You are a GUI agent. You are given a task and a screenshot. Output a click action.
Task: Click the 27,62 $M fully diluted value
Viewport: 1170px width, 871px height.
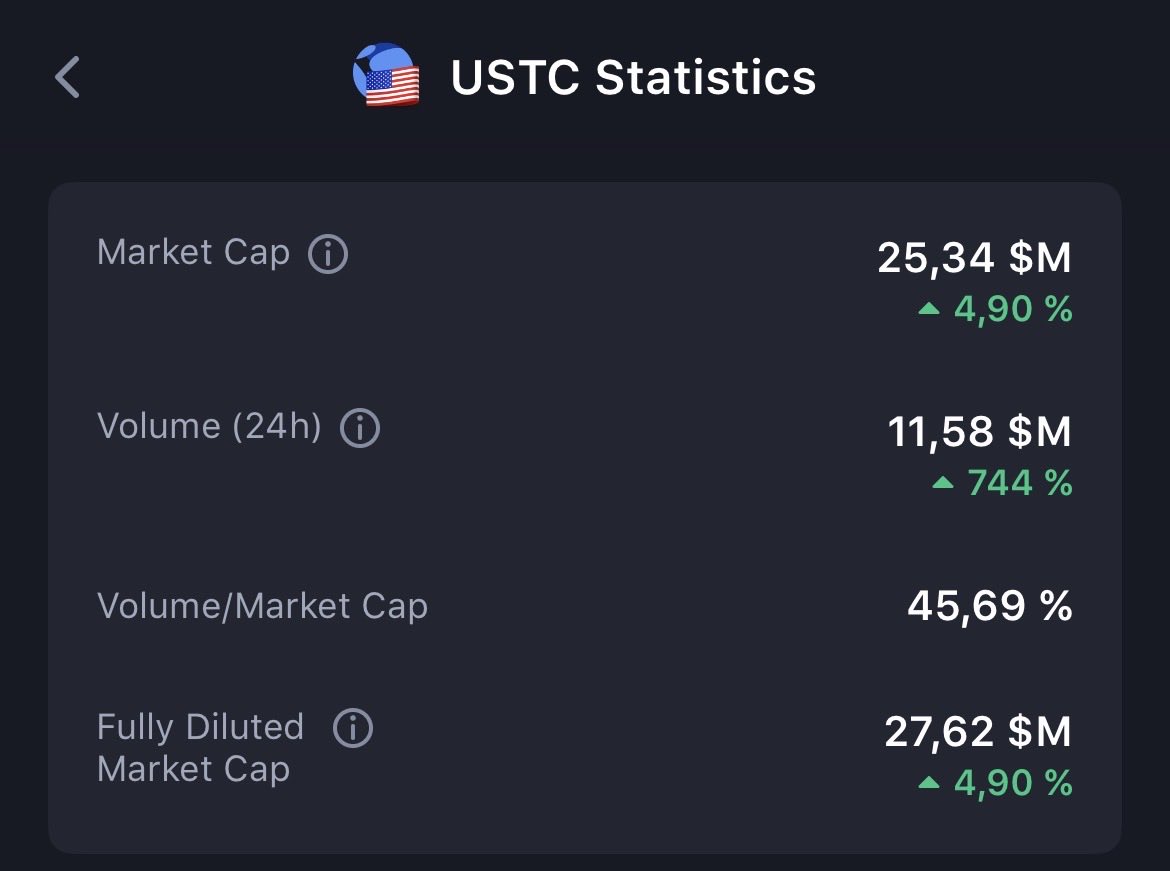pos(977,732)
